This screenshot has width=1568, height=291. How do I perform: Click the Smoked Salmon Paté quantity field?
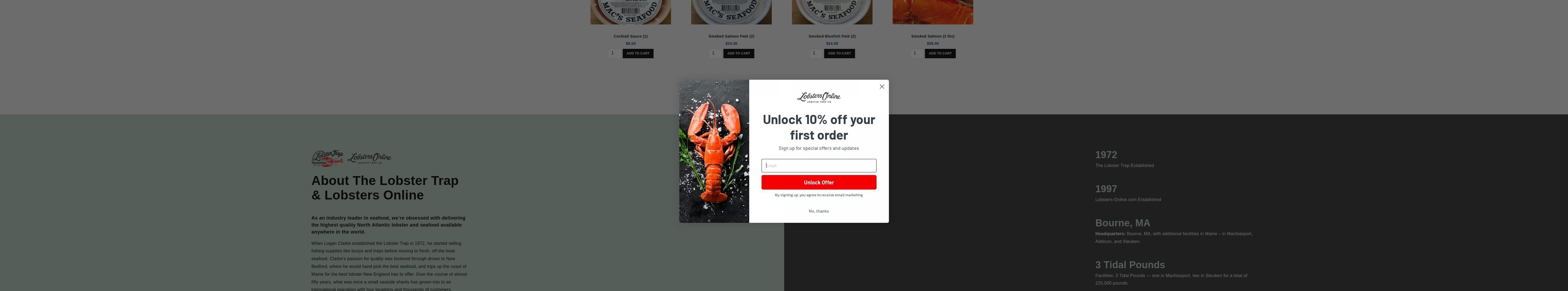point(715,54)
